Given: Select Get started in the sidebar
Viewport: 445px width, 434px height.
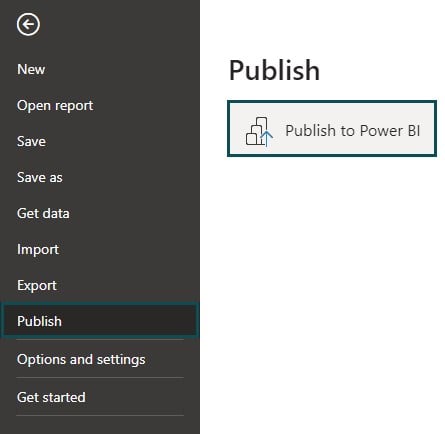Looking at the screenshot, I should click(51, 397).
